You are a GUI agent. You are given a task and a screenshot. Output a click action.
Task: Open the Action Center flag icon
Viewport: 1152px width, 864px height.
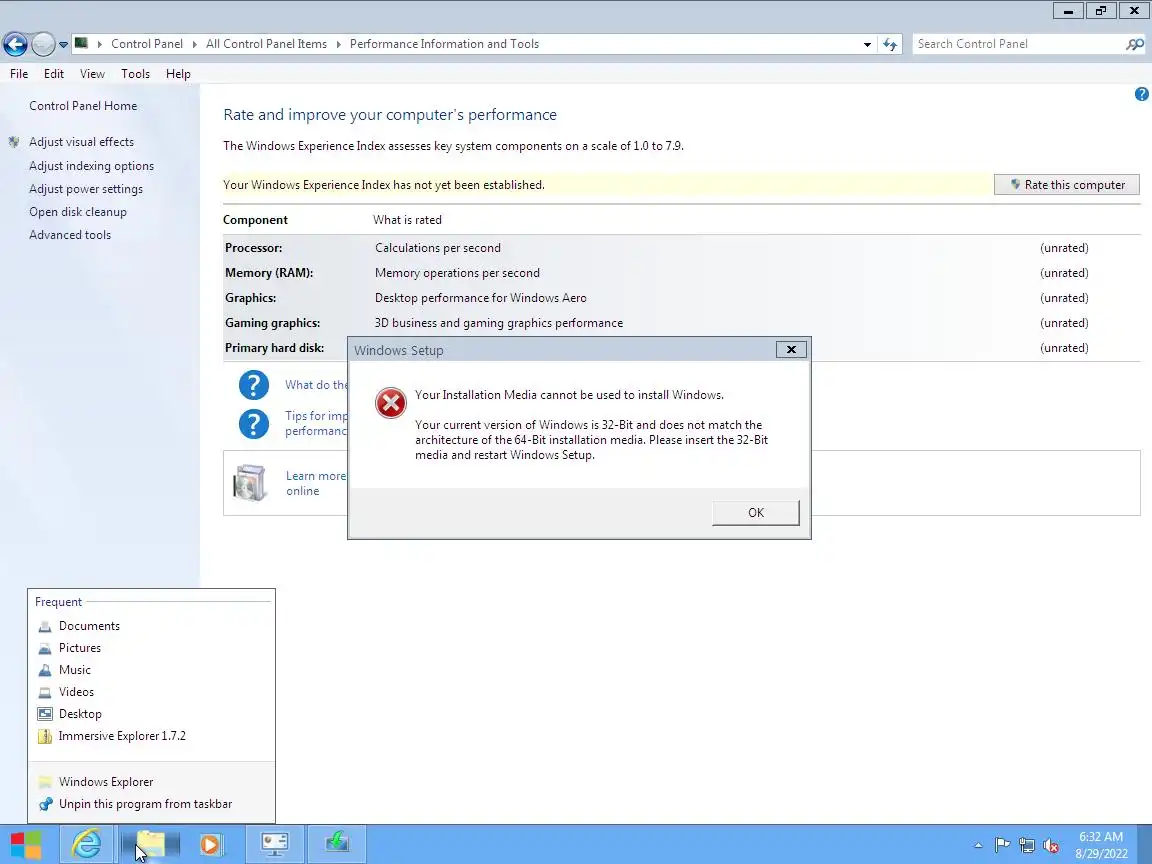pyautogui.click(x=1001, y=846)
